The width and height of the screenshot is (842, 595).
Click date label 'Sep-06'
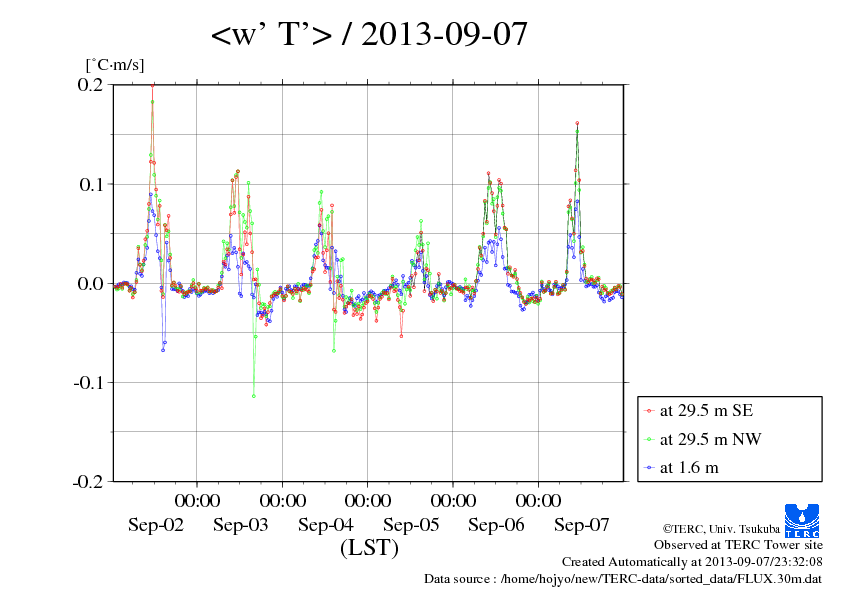[496, 525]
